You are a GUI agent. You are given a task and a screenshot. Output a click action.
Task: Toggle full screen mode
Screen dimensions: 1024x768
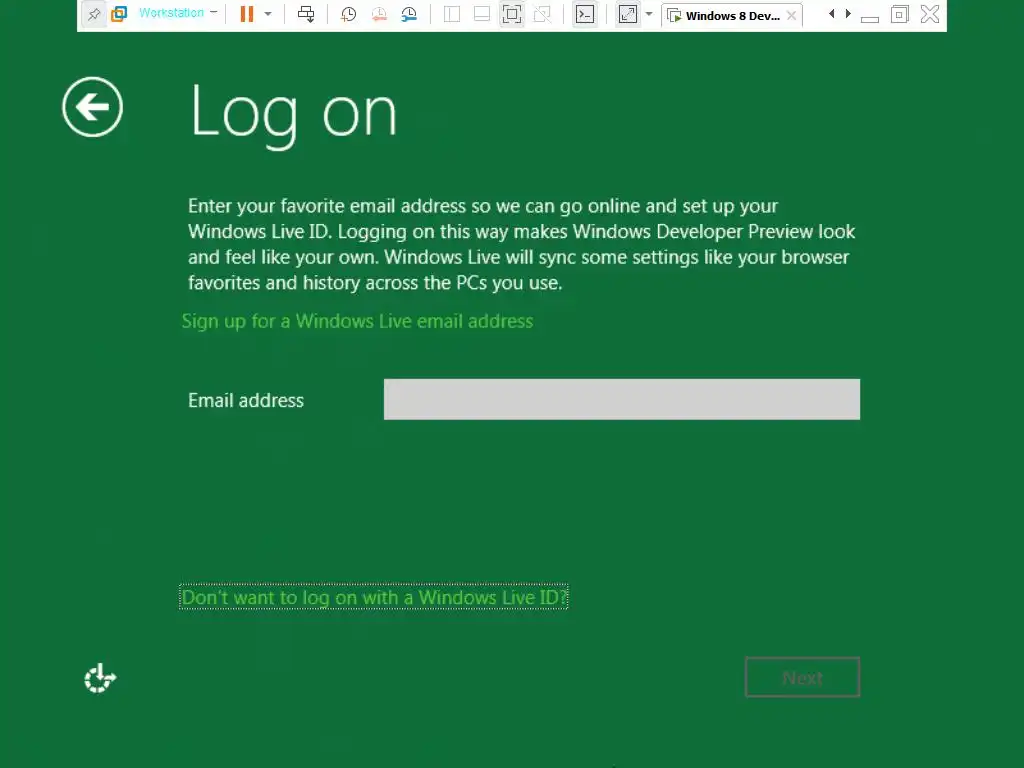512,14
